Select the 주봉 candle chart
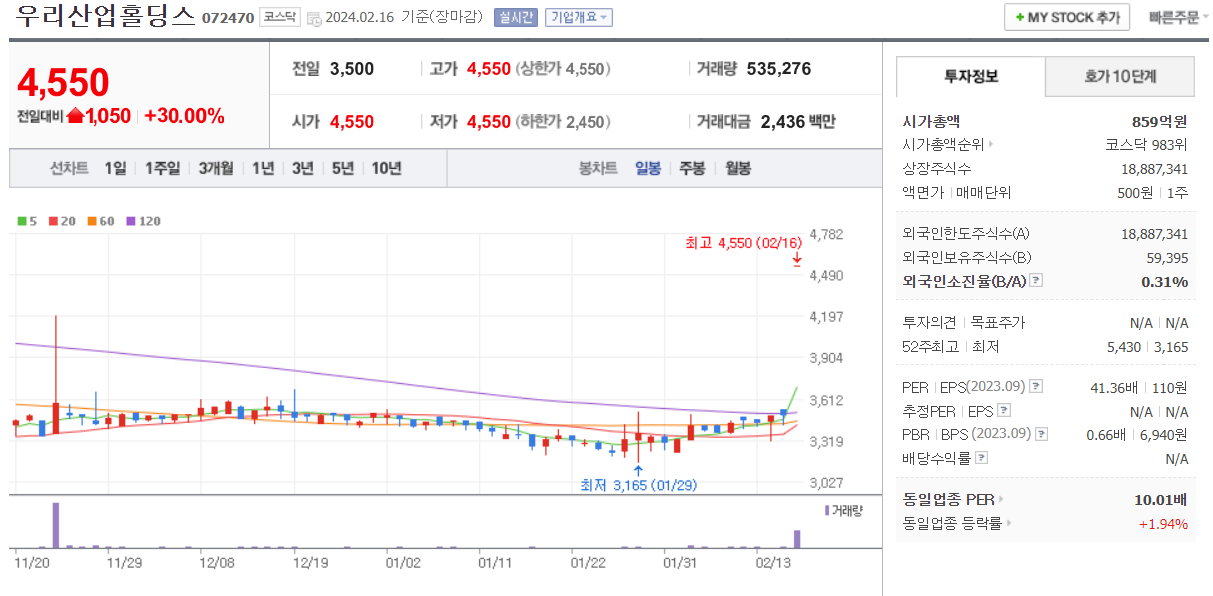This screenshot has width=1213, height=596. [692, 168]
